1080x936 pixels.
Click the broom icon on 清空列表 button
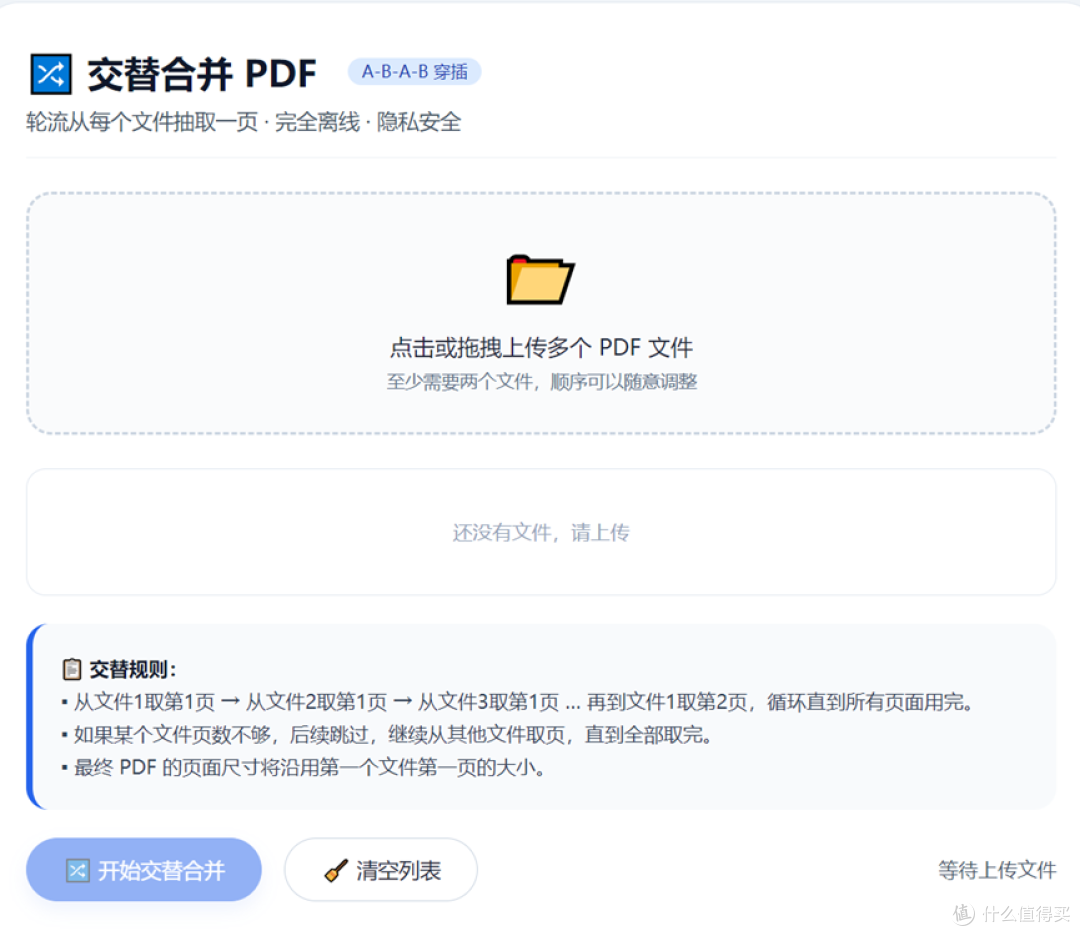[x=336, y=871]
